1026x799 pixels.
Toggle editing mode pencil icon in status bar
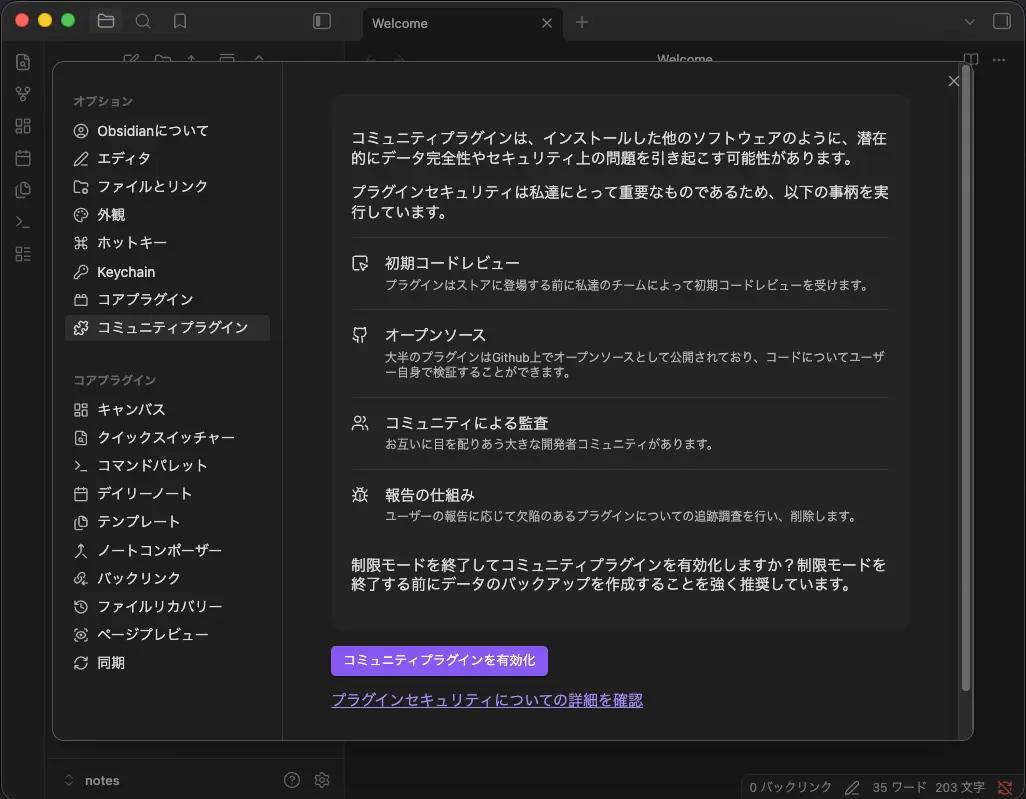(x=852, y=787)
